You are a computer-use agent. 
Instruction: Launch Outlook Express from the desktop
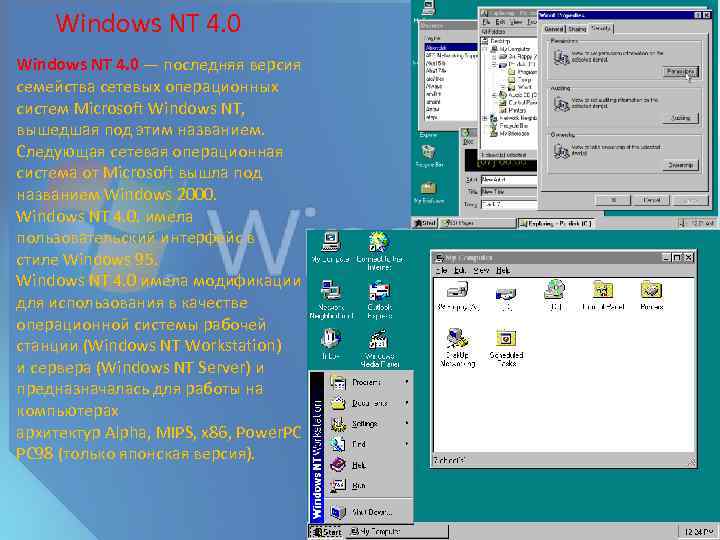(379, 300)
